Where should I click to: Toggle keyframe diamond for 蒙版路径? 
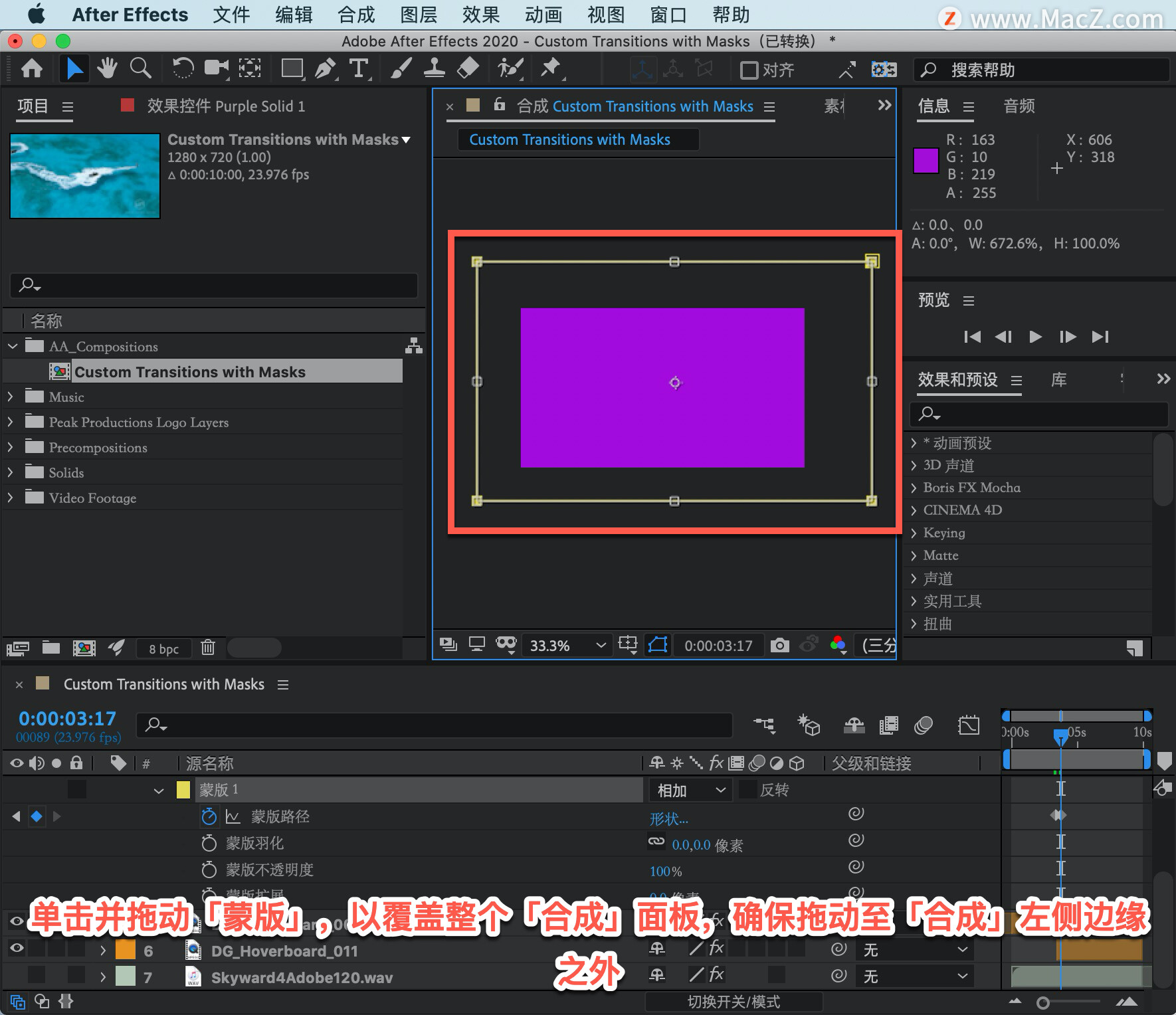(x=37, y=816)
